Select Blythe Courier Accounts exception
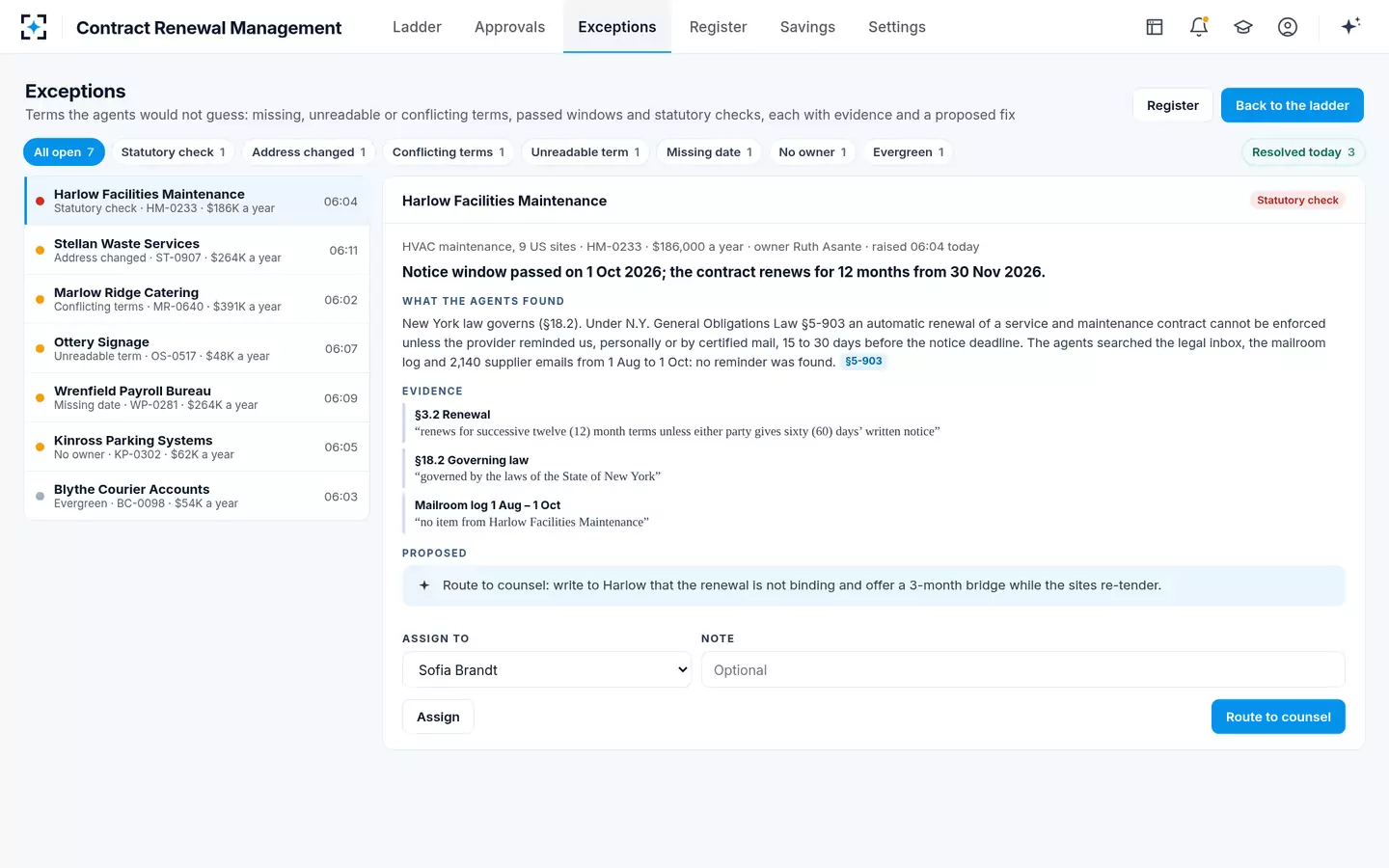 coord(197,496)
